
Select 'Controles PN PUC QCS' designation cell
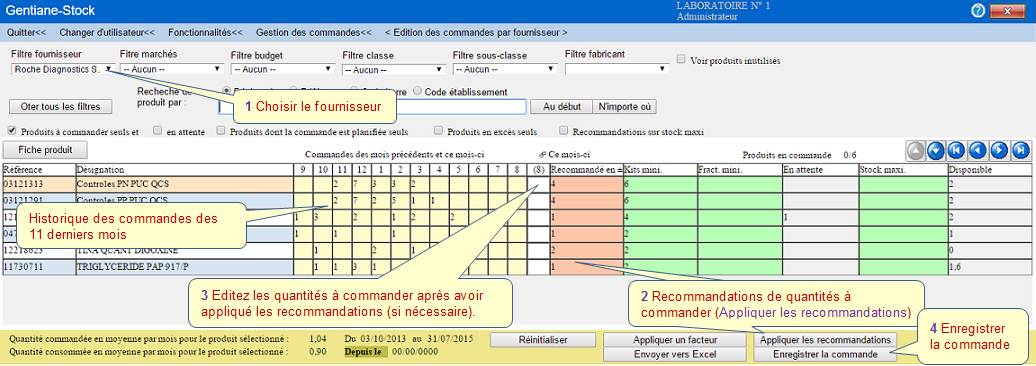184,183
